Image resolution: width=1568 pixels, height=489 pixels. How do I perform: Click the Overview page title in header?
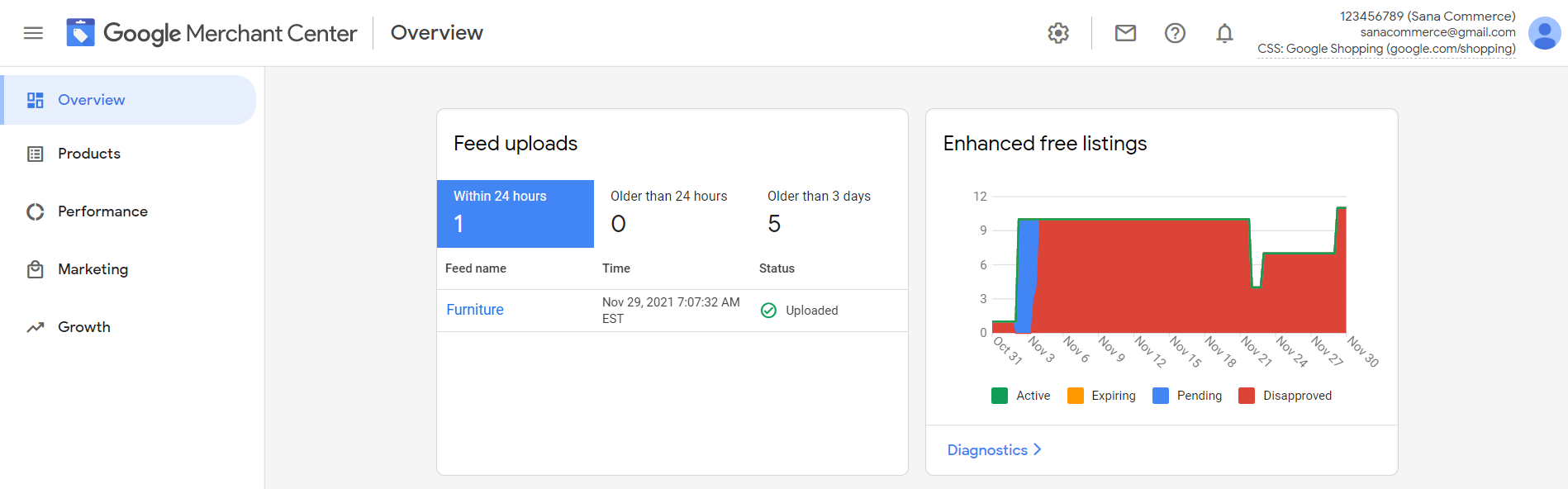437,33
